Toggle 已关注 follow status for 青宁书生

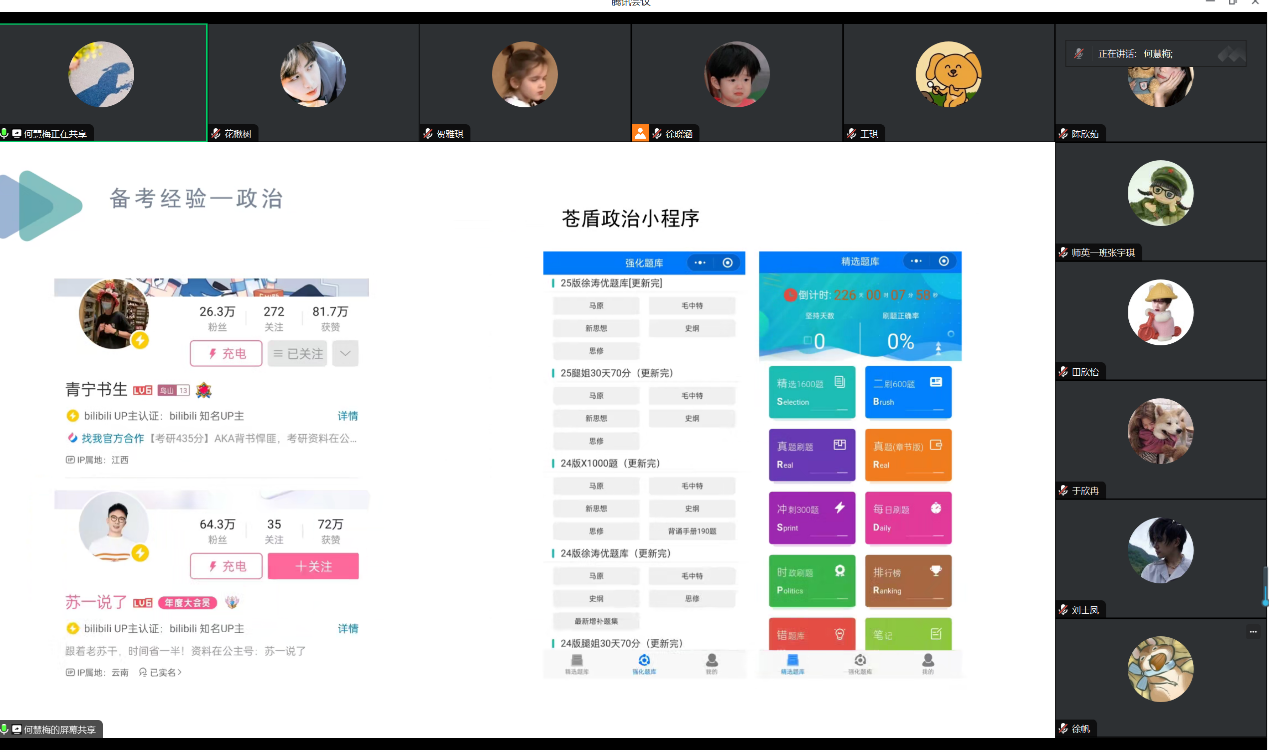click(x=298, y=353)
